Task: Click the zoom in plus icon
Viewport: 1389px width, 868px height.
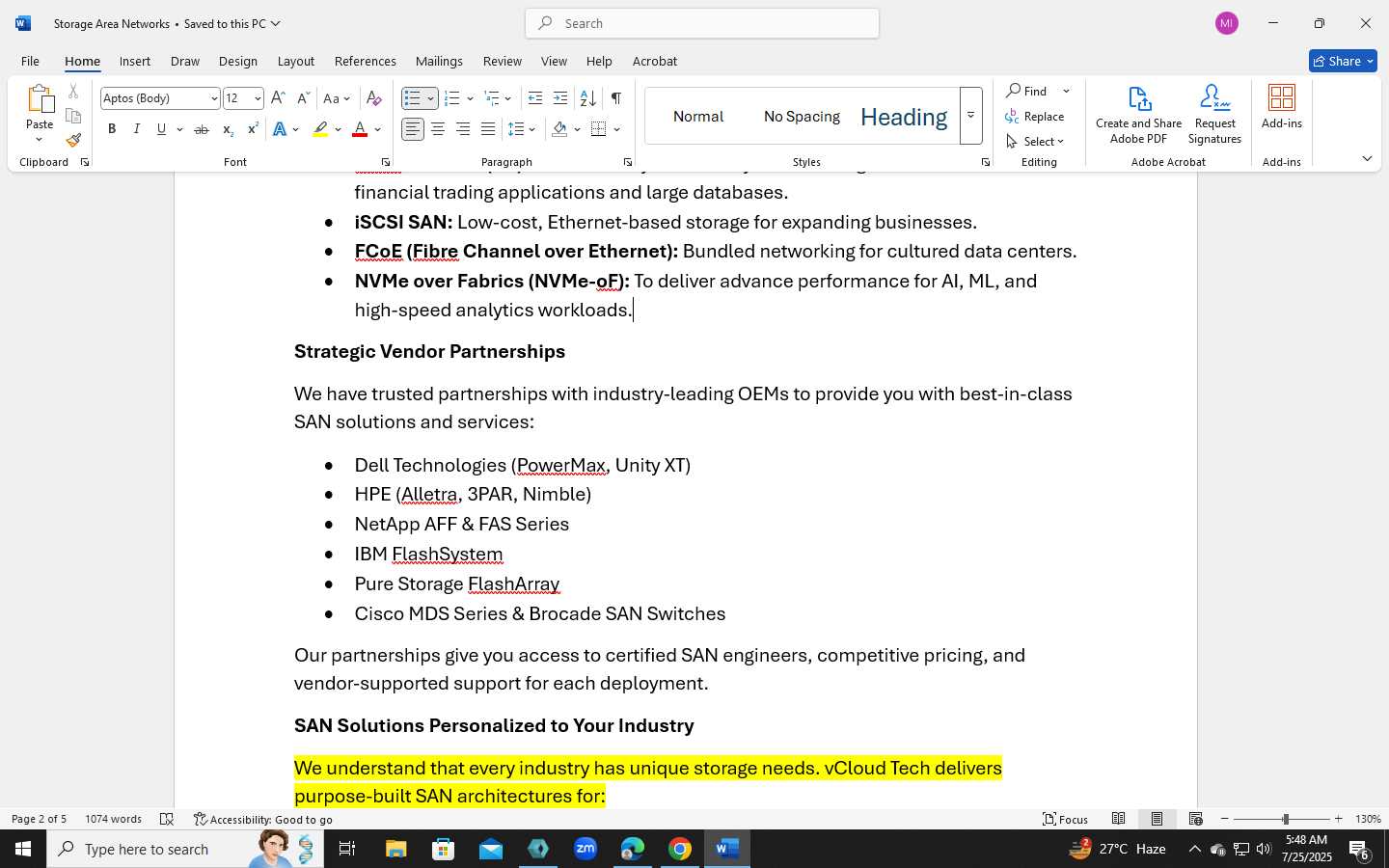Action: pyautogui.click(x=1338, y=819)
